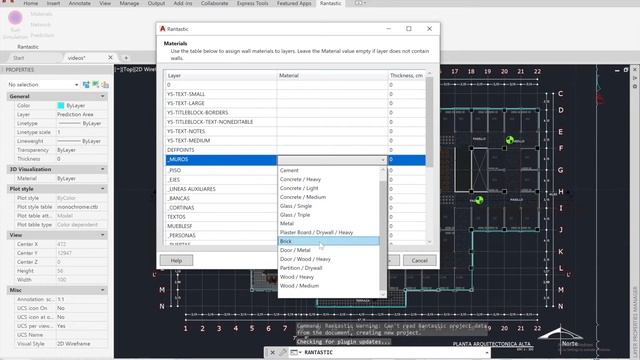Open the _MUROS material combo box

click(x=332, y=160)
